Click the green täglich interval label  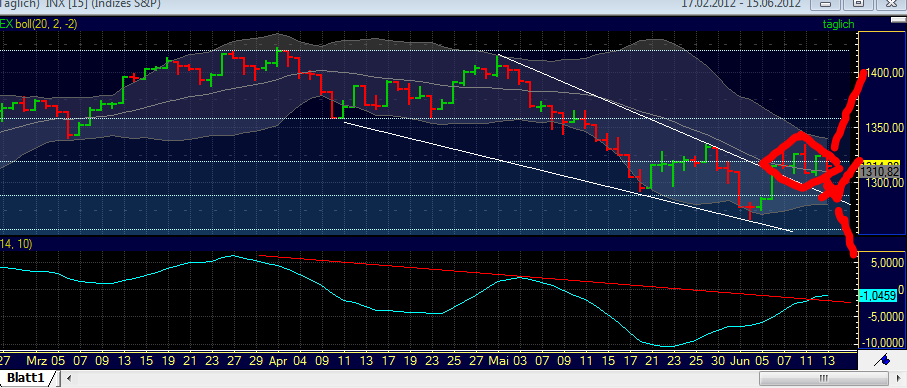point(838,24)
